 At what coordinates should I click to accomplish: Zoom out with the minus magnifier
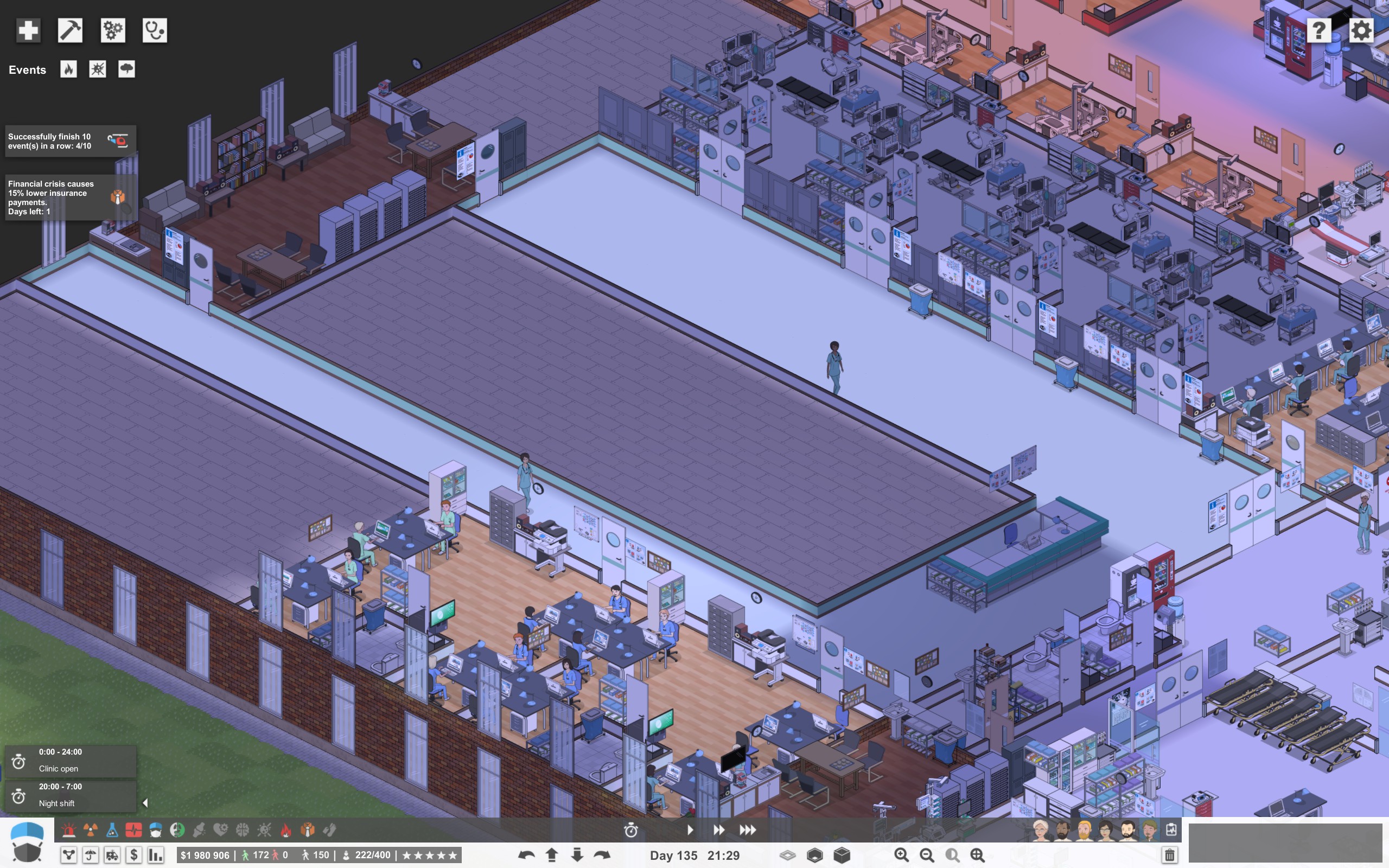(x=926, y=856)
